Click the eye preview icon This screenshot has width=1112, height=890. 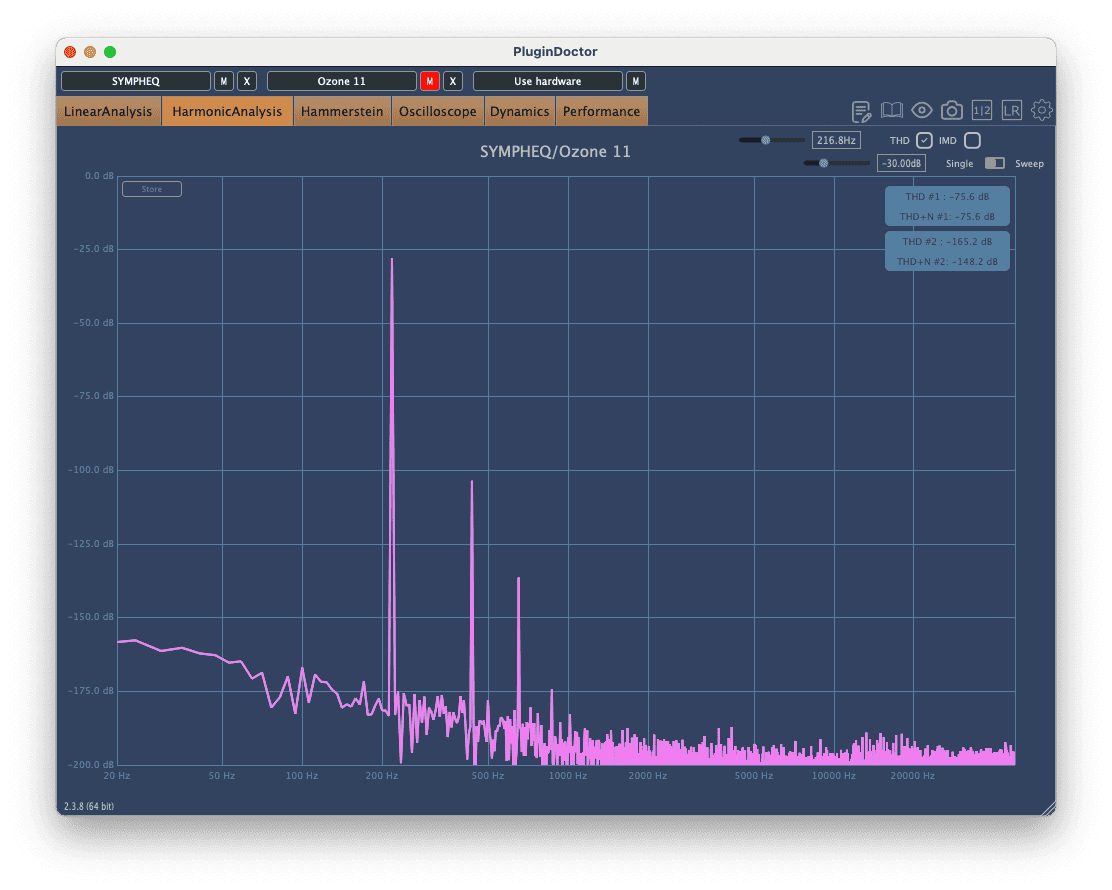(921, 110)
